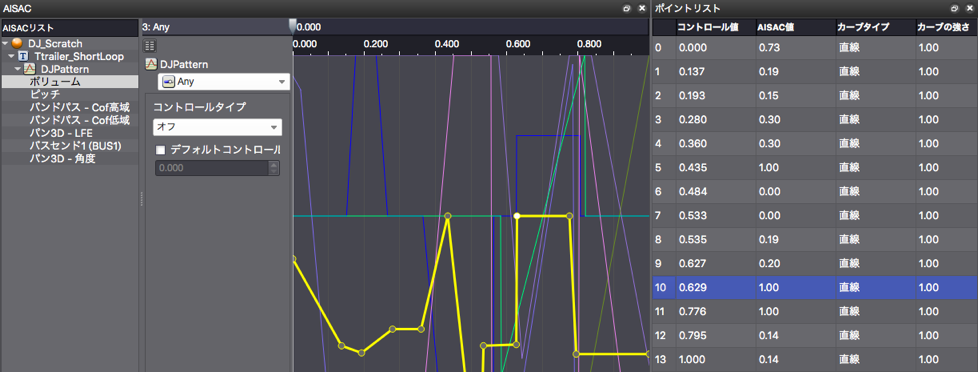Click the カーブタイプ column header
Viewport: 978px width, 372px height.
[x=875, y=27]
